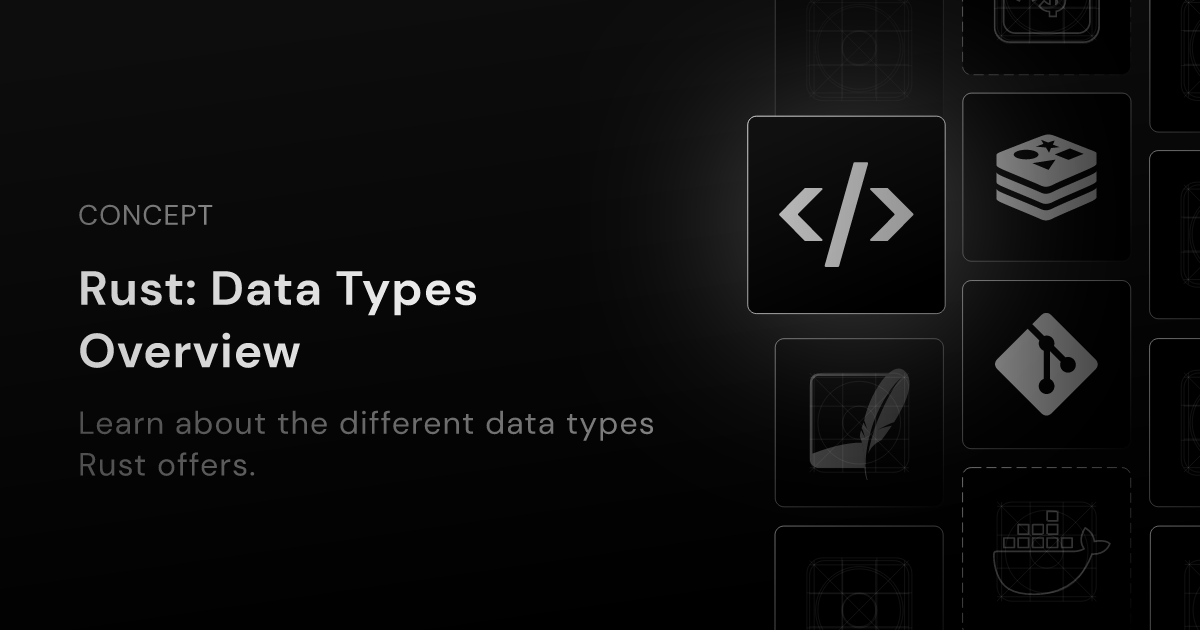This screenshot has height=630, width=1200.
Task: Open the Git branch diamond icon
Action: click(1046, 364)
